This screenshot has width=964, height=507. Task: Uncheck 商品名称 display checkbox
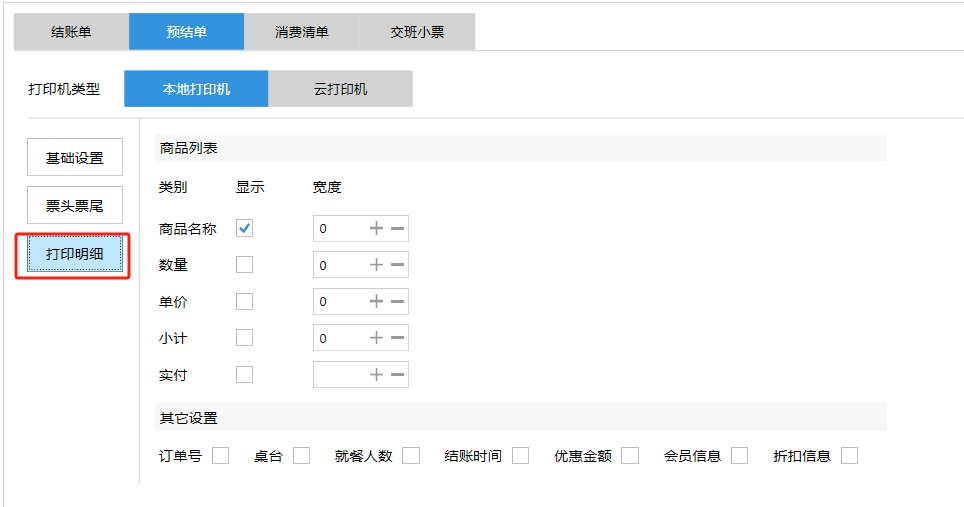click(x=244, y=228)
